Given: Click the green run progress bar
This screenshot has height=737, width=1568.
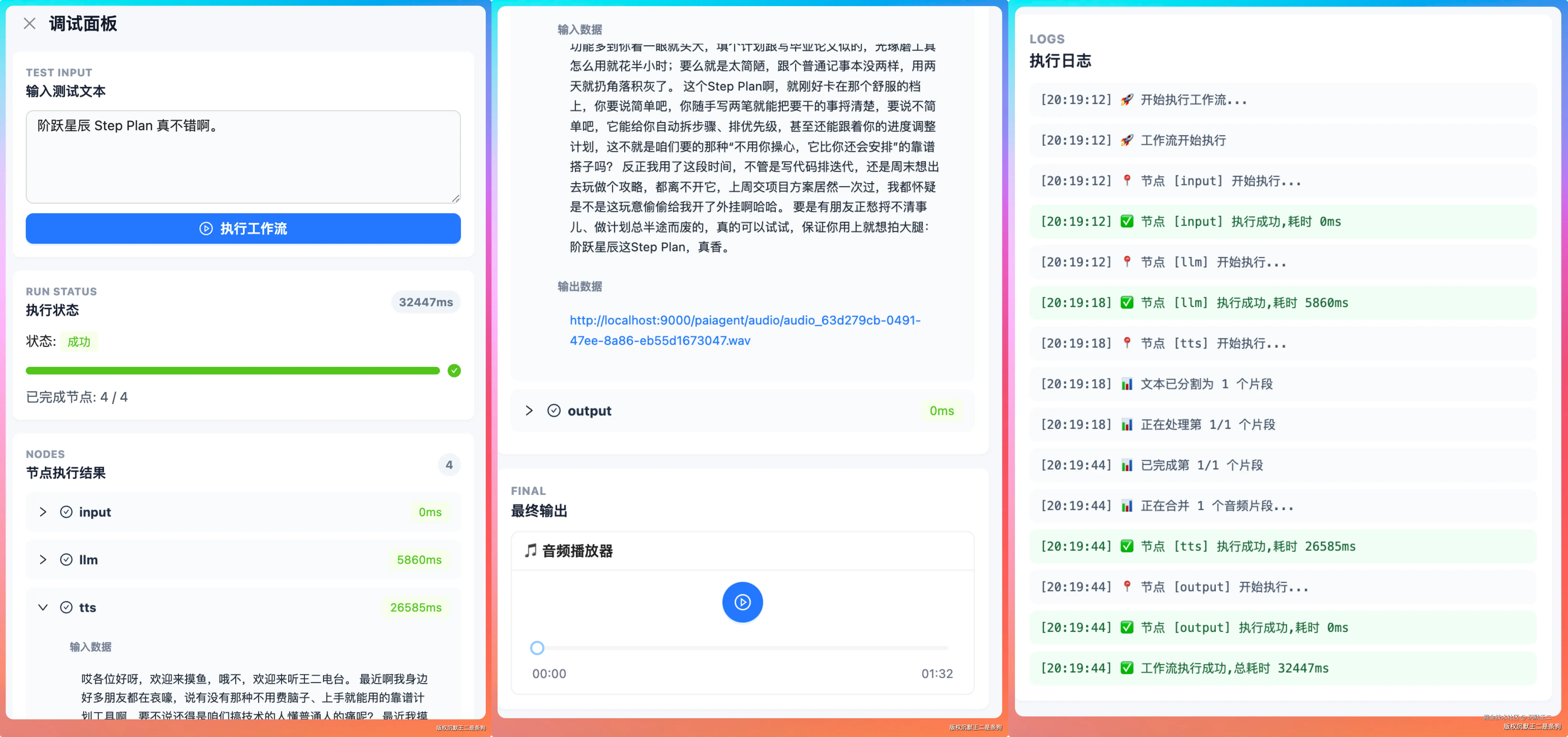Looking at the screenshot, I should click(233, 371).
